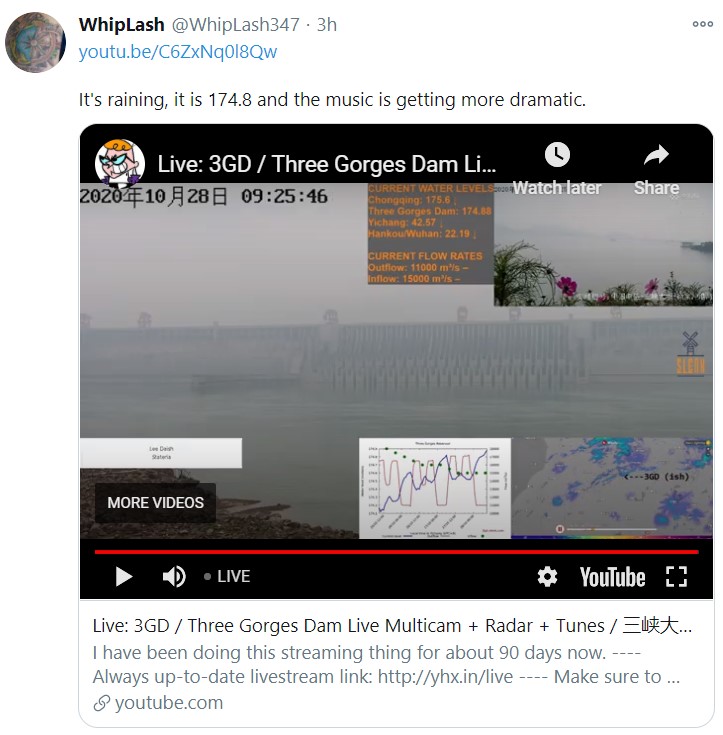Image resolution: width=723 pixels, height=735 pixels.
Task: Click the Dexter channel avatar icon
Action: (120, 164)
